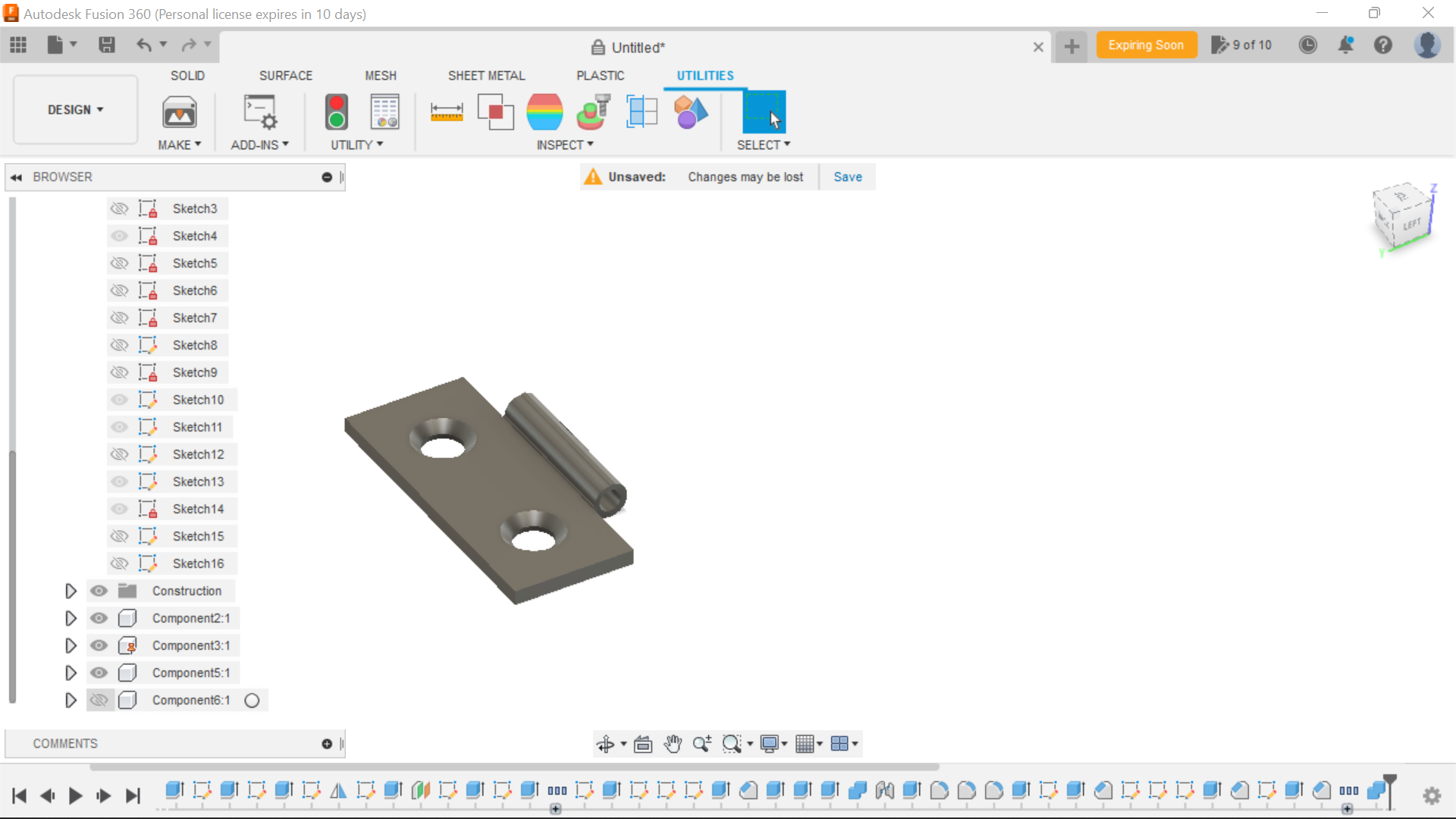Expand the Component6:1 tree item
Screen dimensions: 1456x819
pos(71,700)
